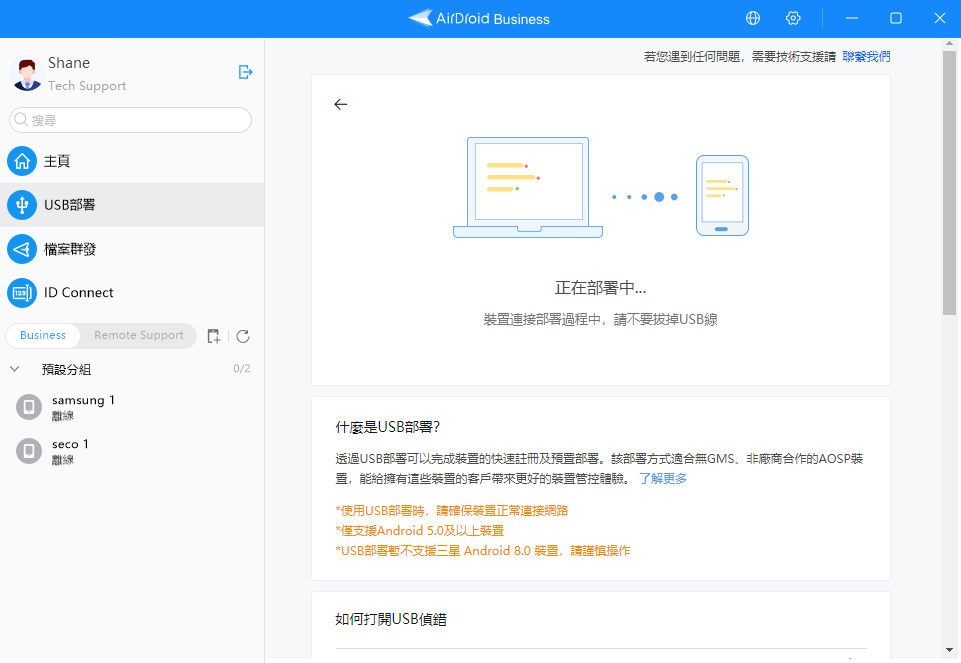
Task: Maximize the AirDroid Business window
Action: 895,18
